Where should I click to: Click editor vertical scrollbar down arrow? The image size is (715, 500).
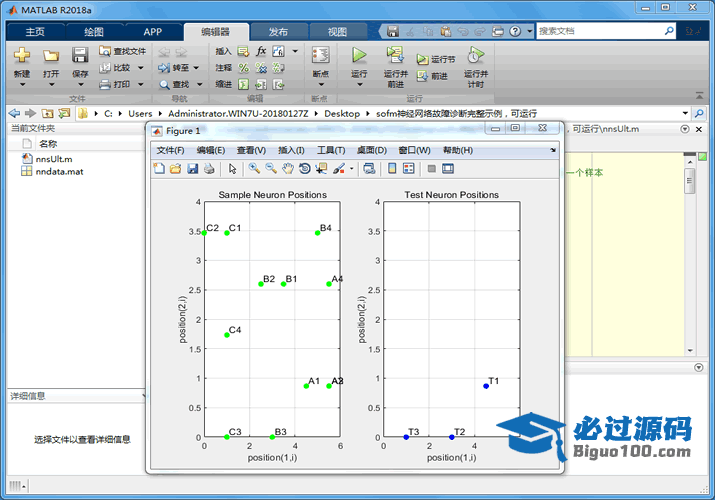point(690,351)
